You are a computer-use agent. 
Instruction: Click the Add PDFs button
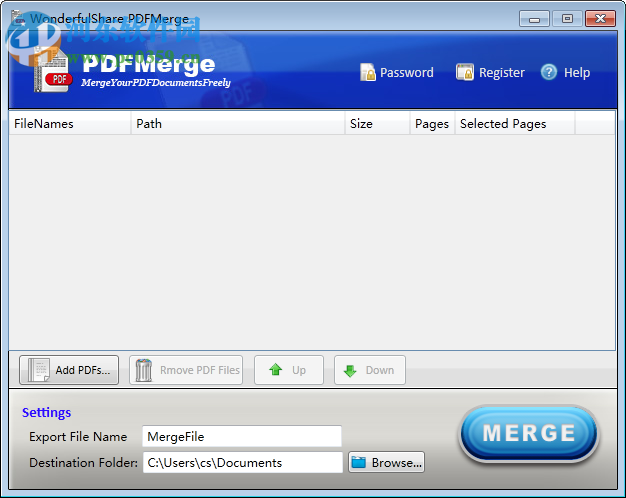(69, 370)
